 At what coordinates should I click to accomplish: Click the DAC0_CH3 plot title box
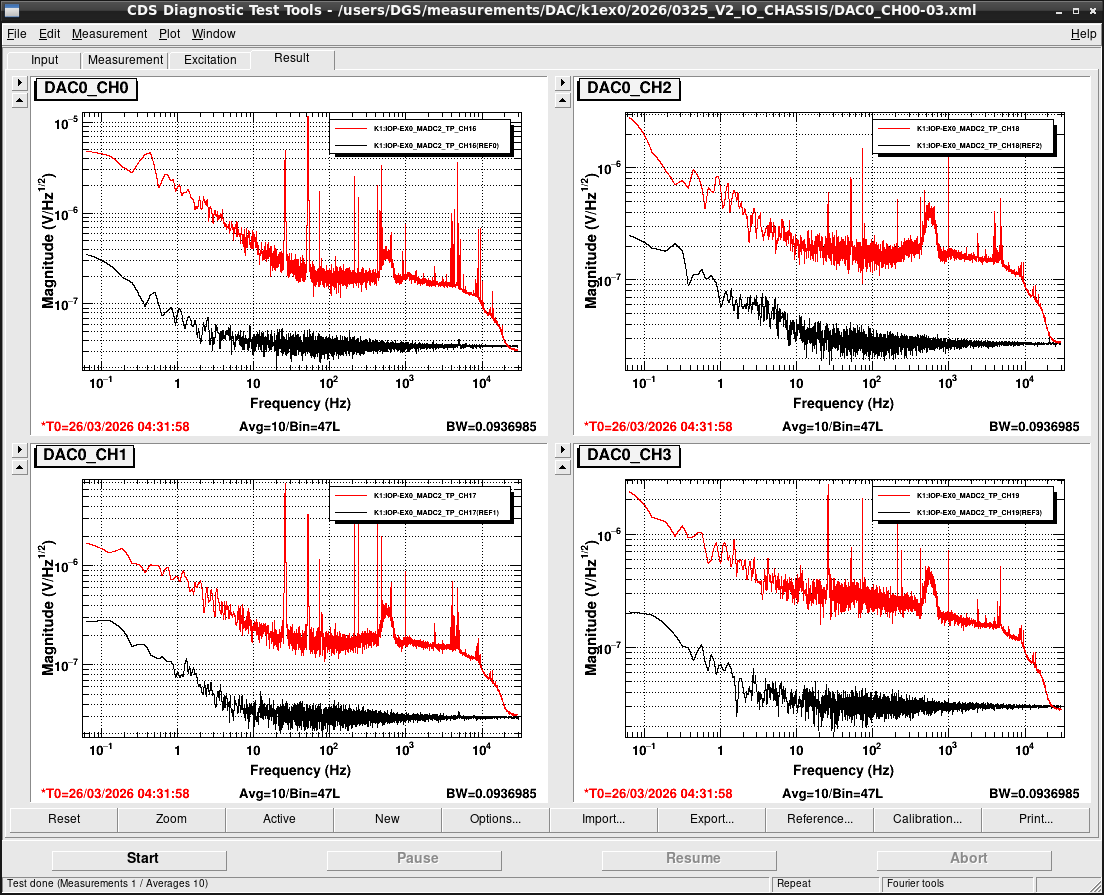pos(629,456)
